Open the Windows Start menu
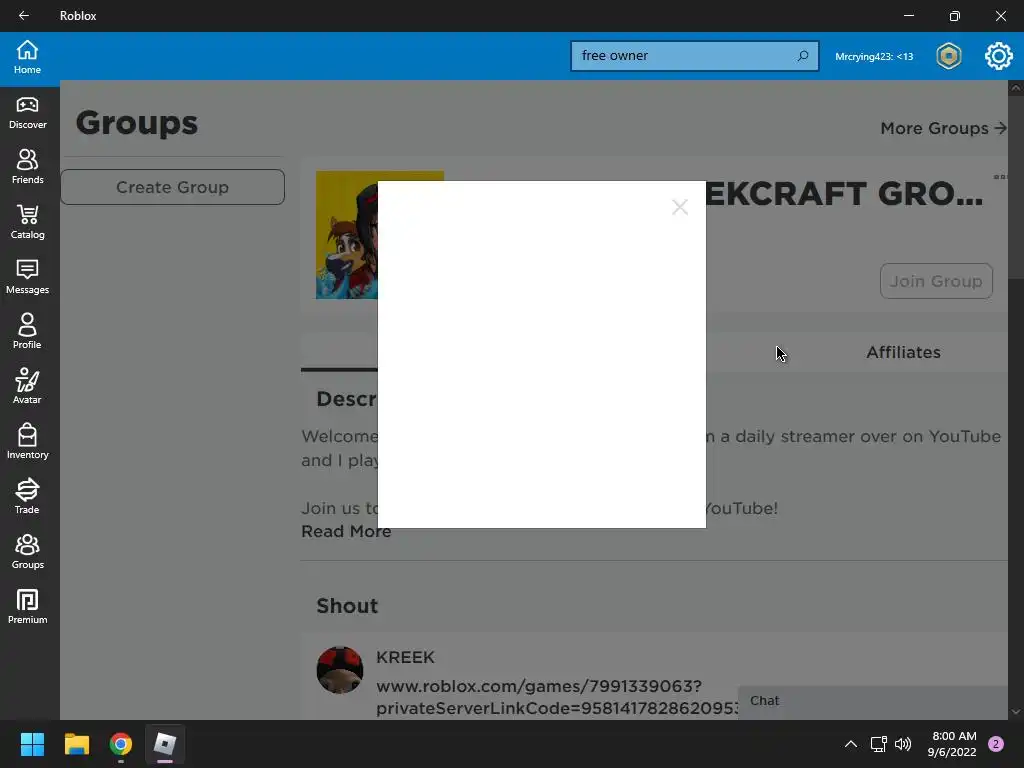The height and width of the screenshot is (768, 1024). (32, 744)
